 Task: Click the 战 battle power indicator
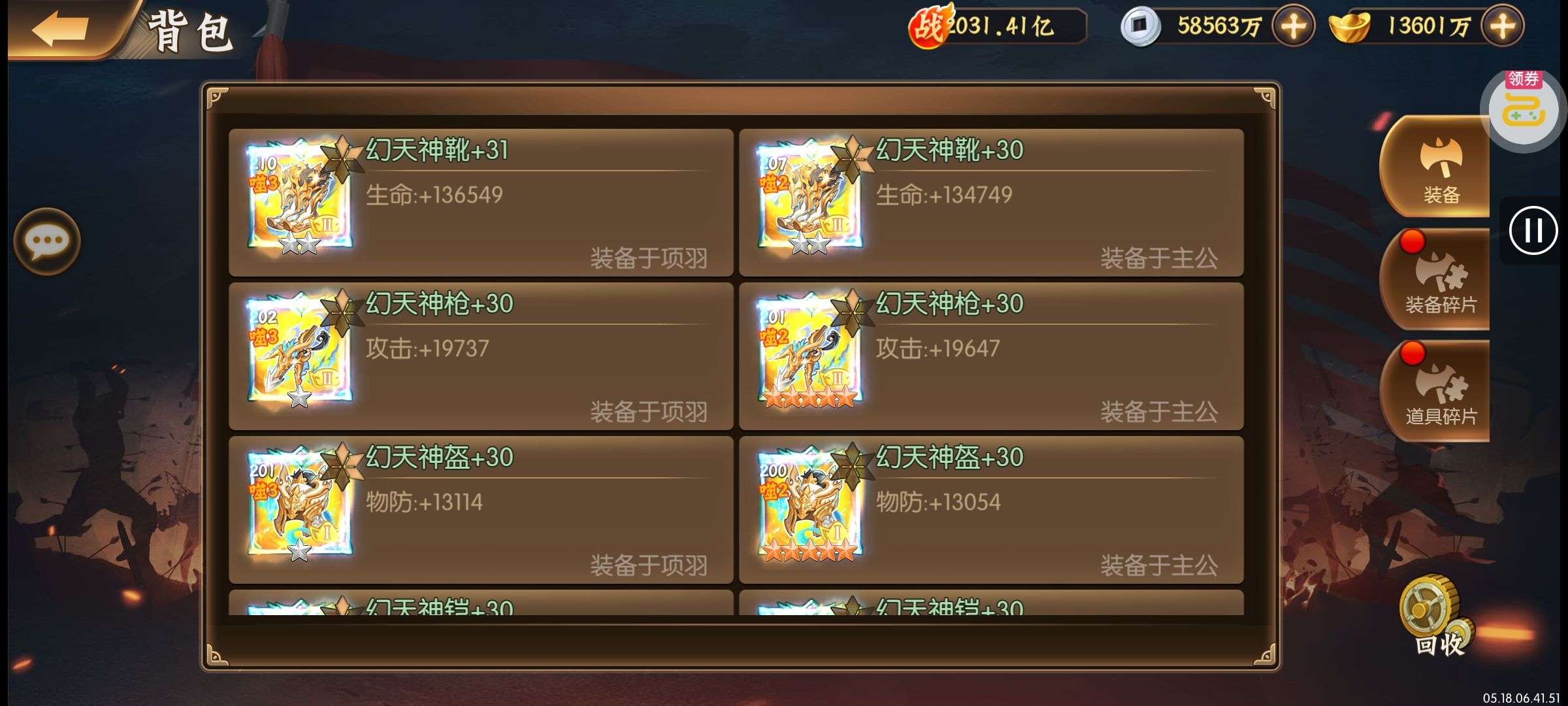(998, 26)
